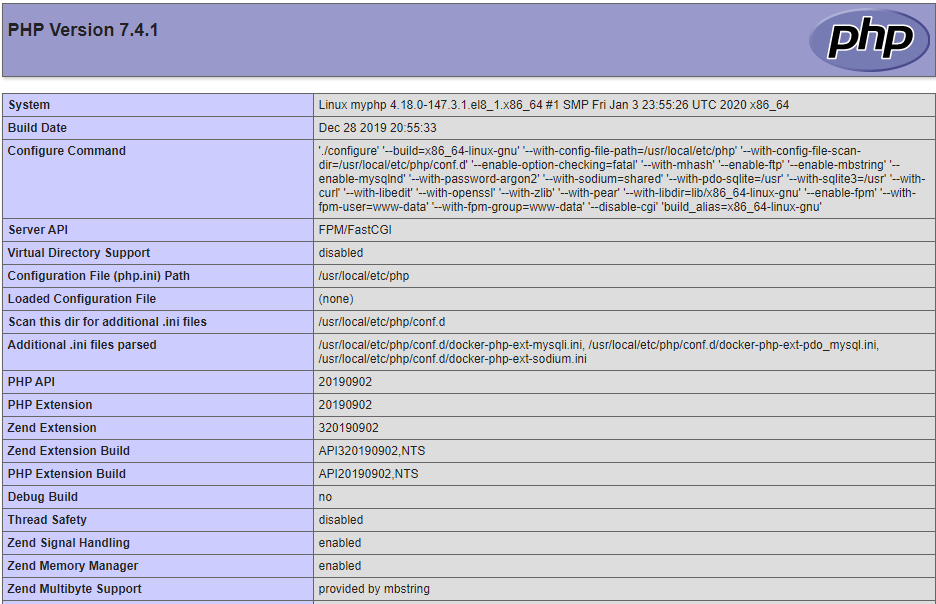Click the Debug Build label
936x604 pixels.
(42, 497)
